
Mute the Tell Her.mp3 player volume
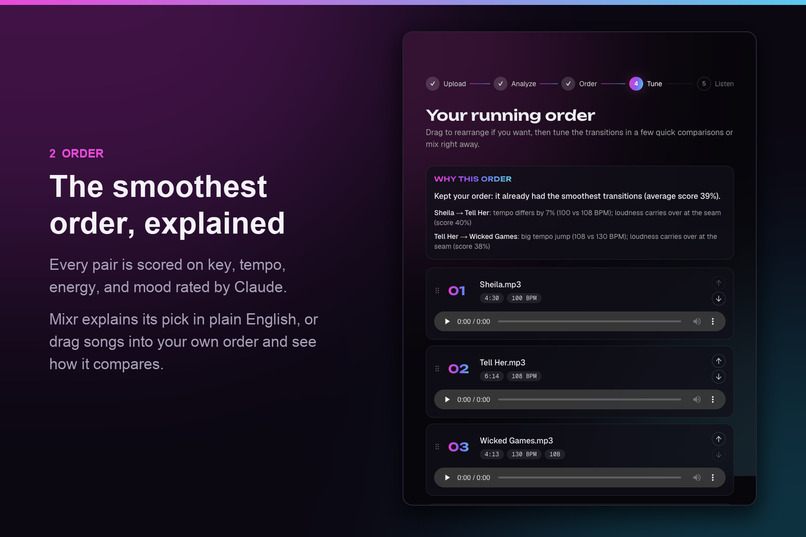(697, 400)
